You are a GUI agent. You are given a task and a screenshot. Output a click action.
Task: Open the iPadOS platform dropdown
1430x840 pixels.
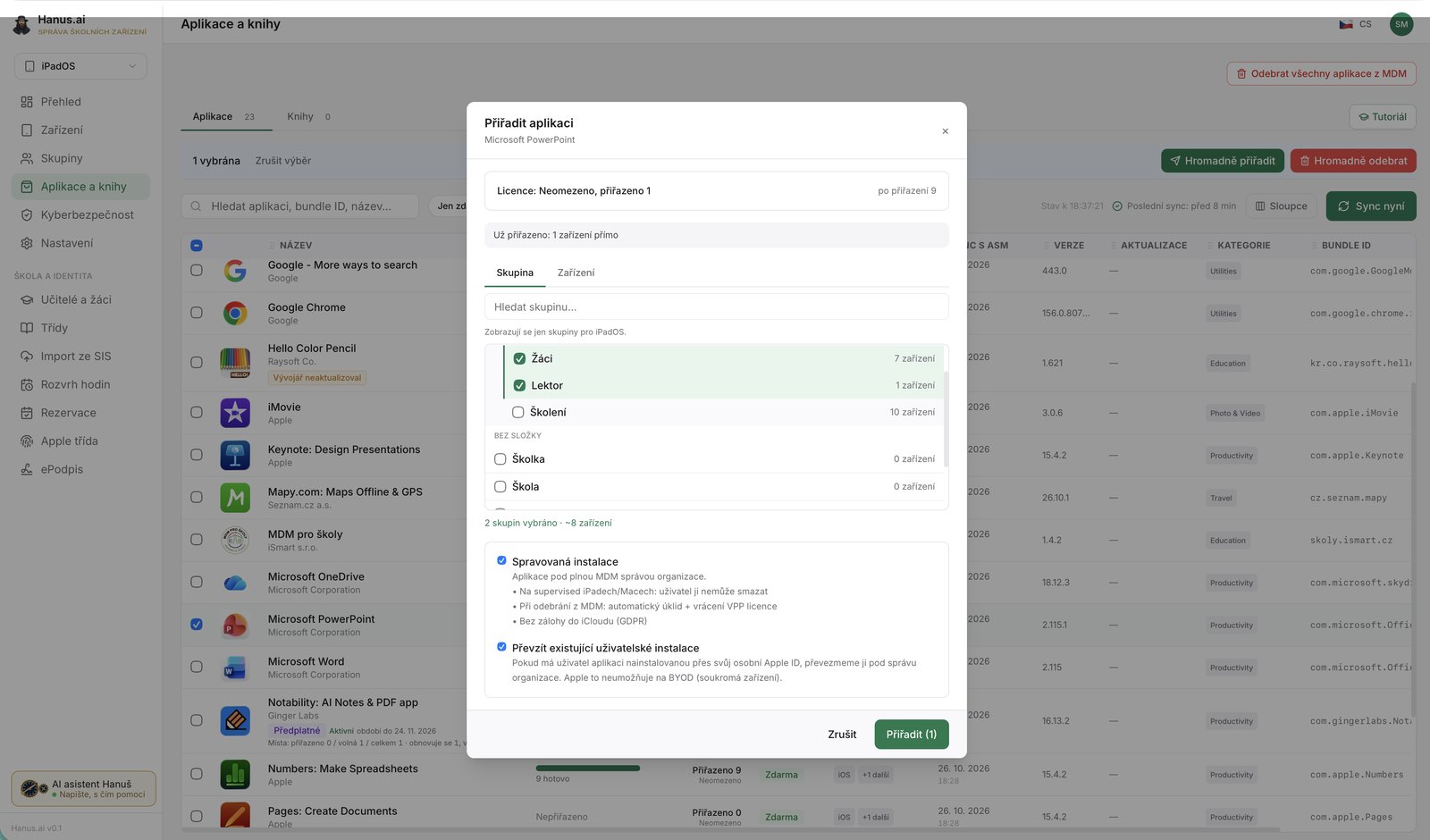click(x=80, y=66)
